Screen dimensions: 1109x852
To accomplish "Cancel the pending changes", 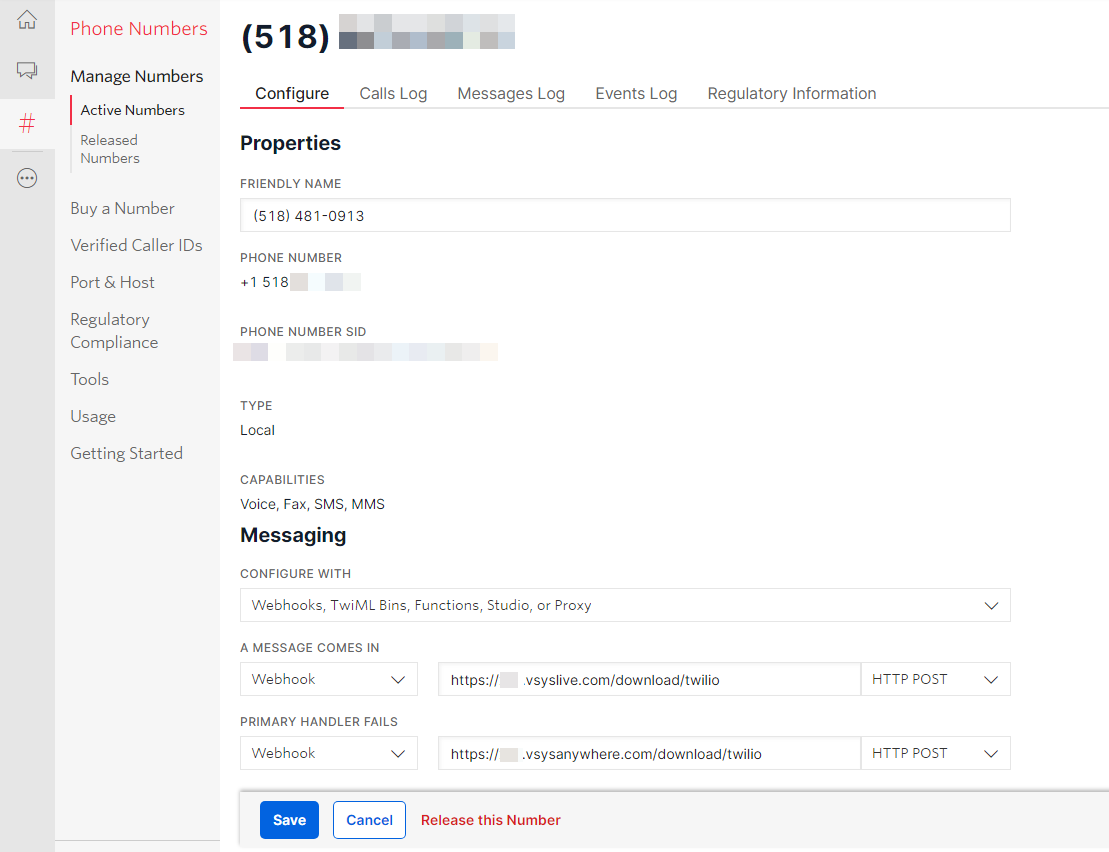I will (369, 819).
